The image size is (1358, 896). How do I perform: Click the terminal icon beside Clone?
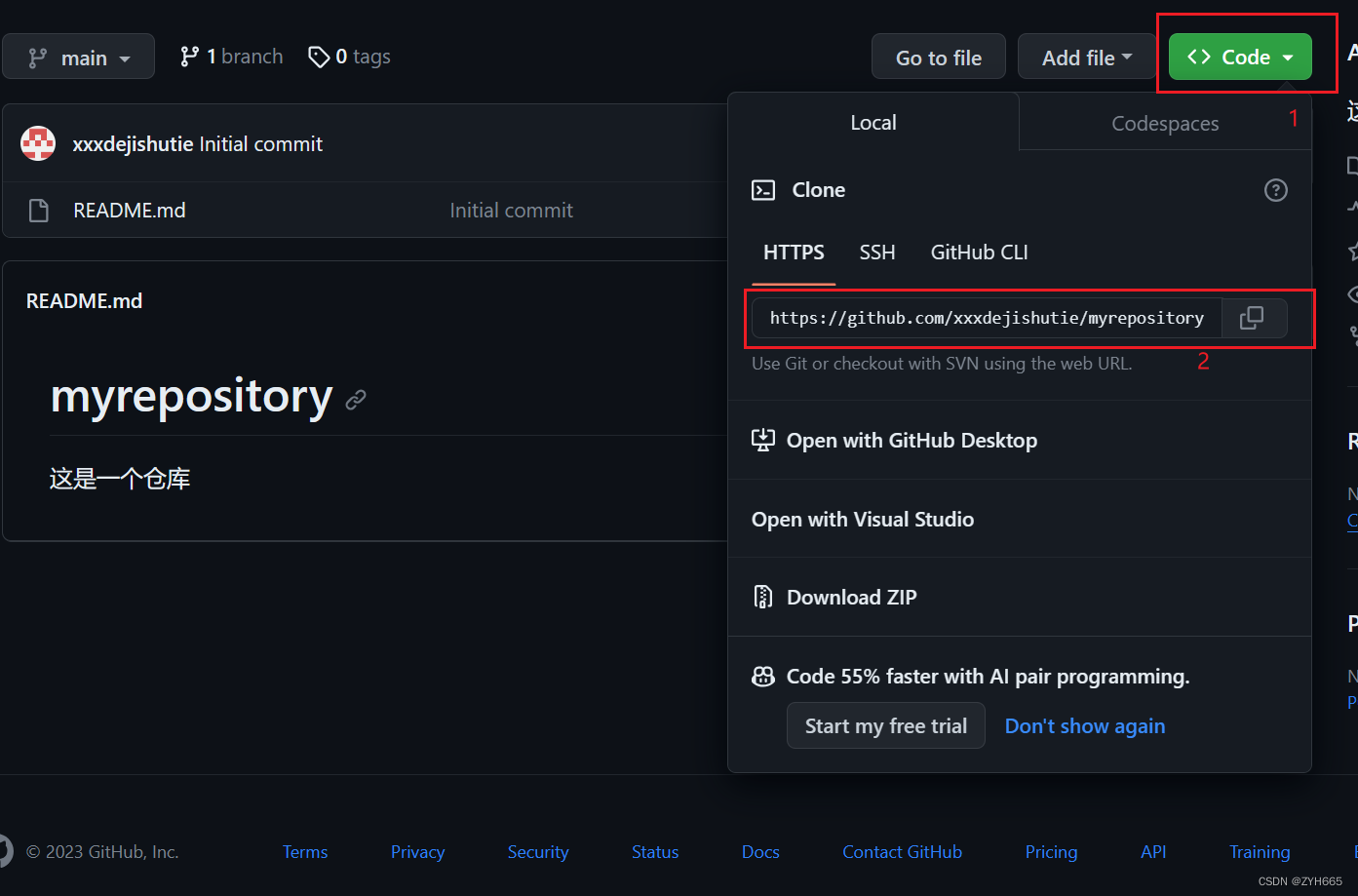pos(763,190)
